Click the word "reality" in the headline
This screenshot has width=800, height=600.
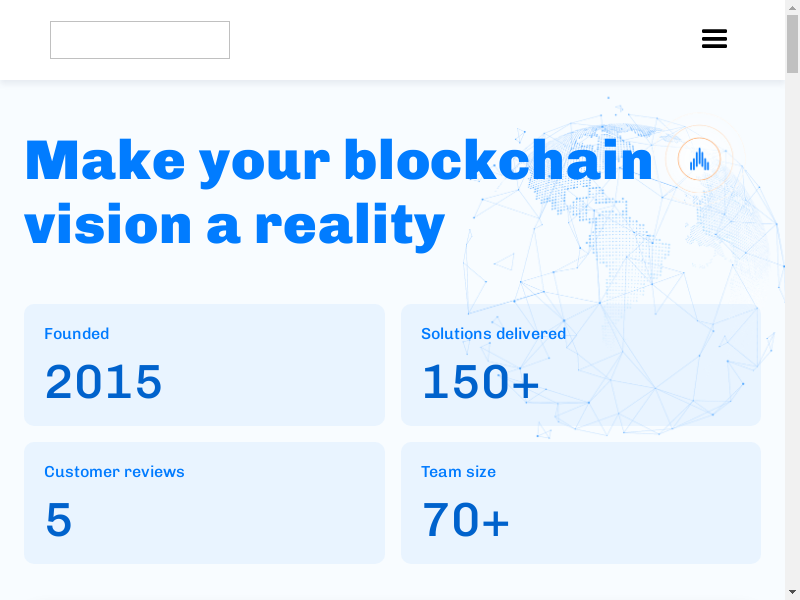[350, 224]
